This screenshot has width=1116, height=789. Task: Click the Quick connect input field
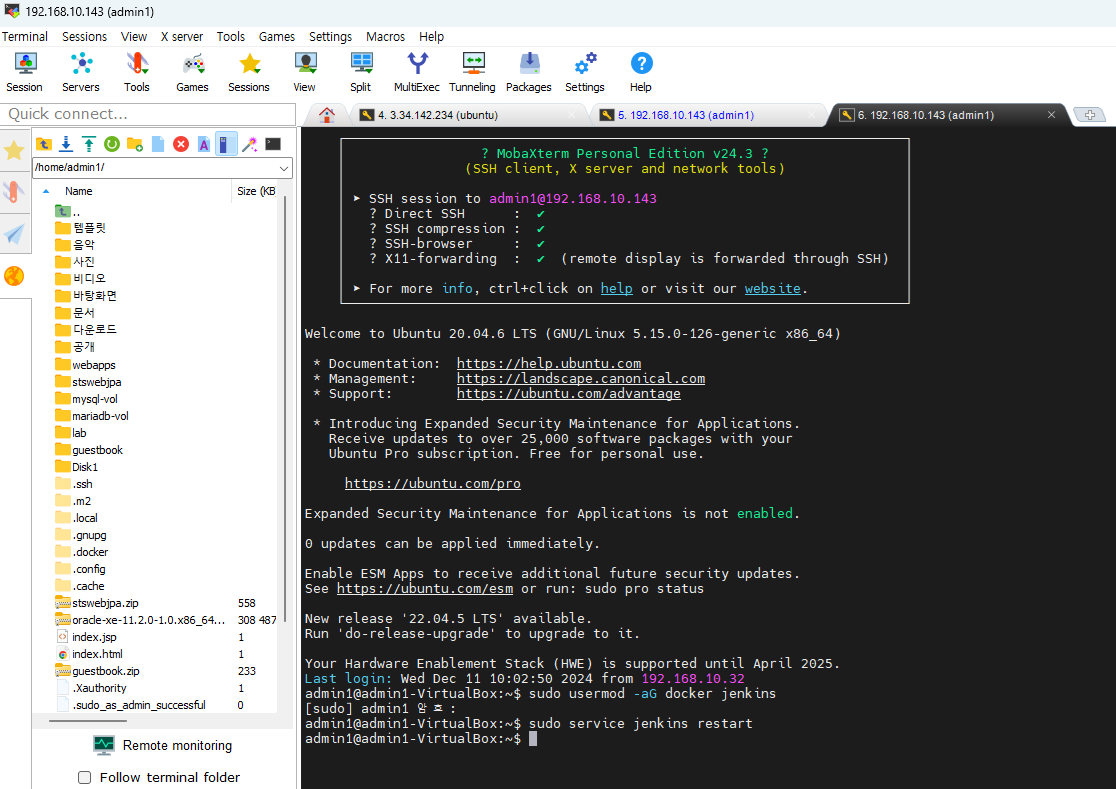148,114
